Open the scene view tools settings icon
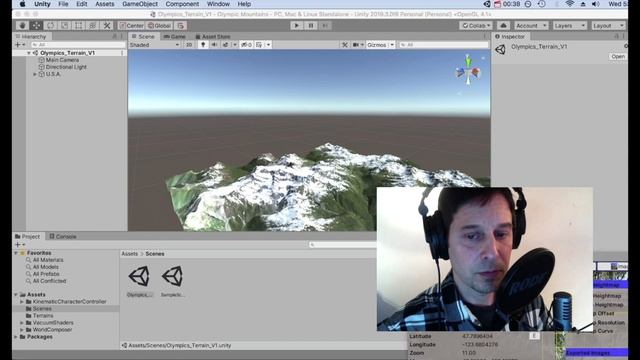640x360 pixels. pyautogui.click(x=345, y=45)
